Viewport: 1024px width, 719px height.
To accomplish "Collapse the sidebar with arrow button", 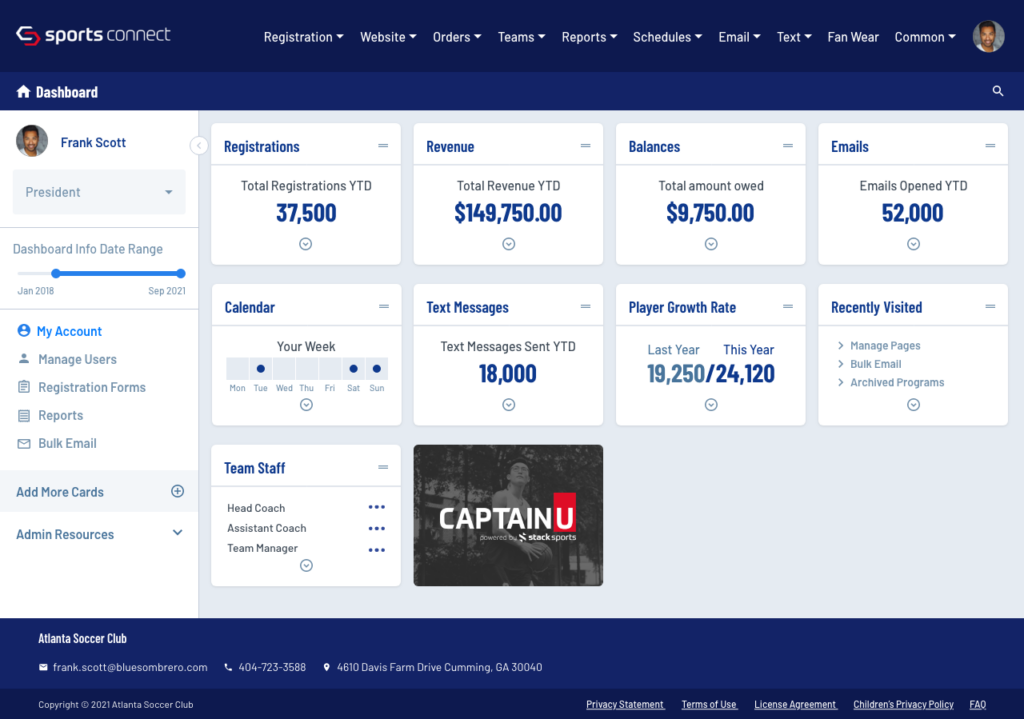I will pos(198,146).
